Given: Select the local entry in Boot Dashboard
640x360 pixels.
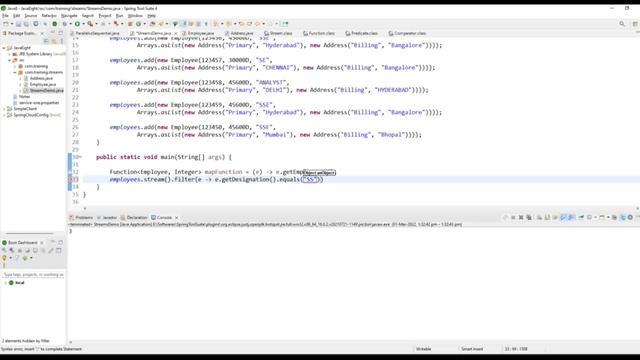Looking at the screenshot, I should pyautogui.click(x=20, y=282).
